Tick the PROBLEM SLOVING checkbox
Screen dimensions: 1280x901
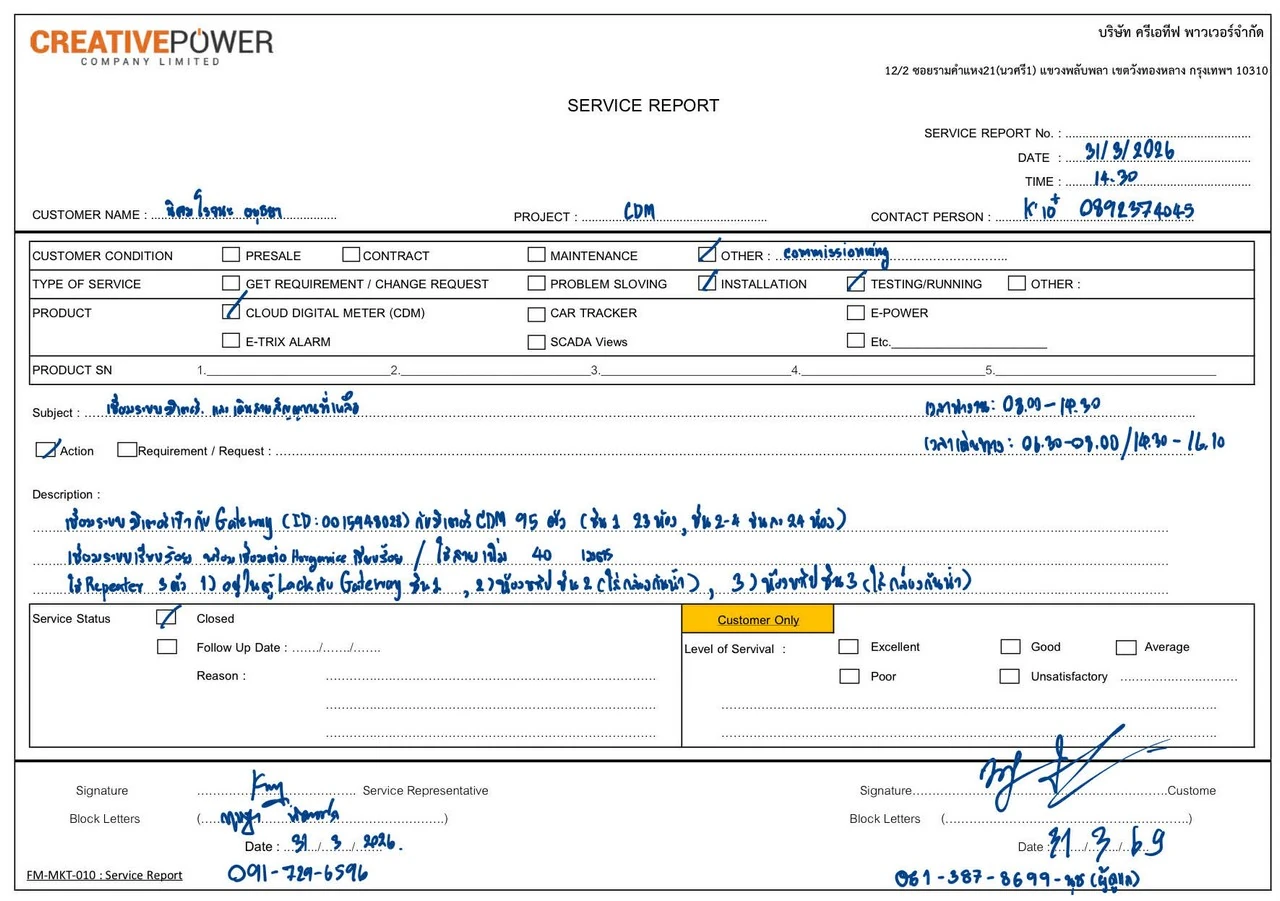click(537, 283)
